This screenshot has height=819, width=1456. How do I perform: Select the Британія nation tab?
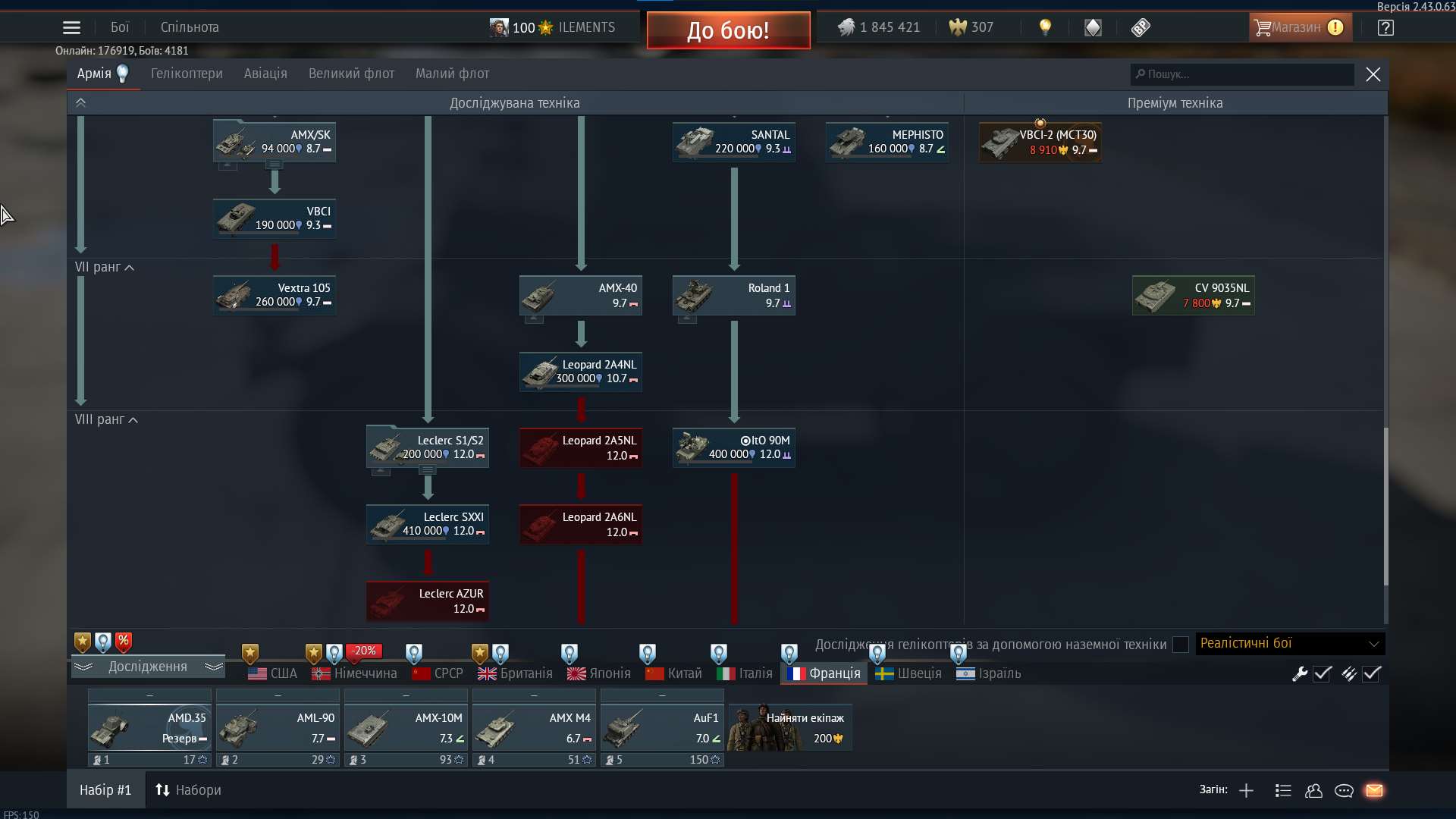pyautogui.click(x=516, y=673)
